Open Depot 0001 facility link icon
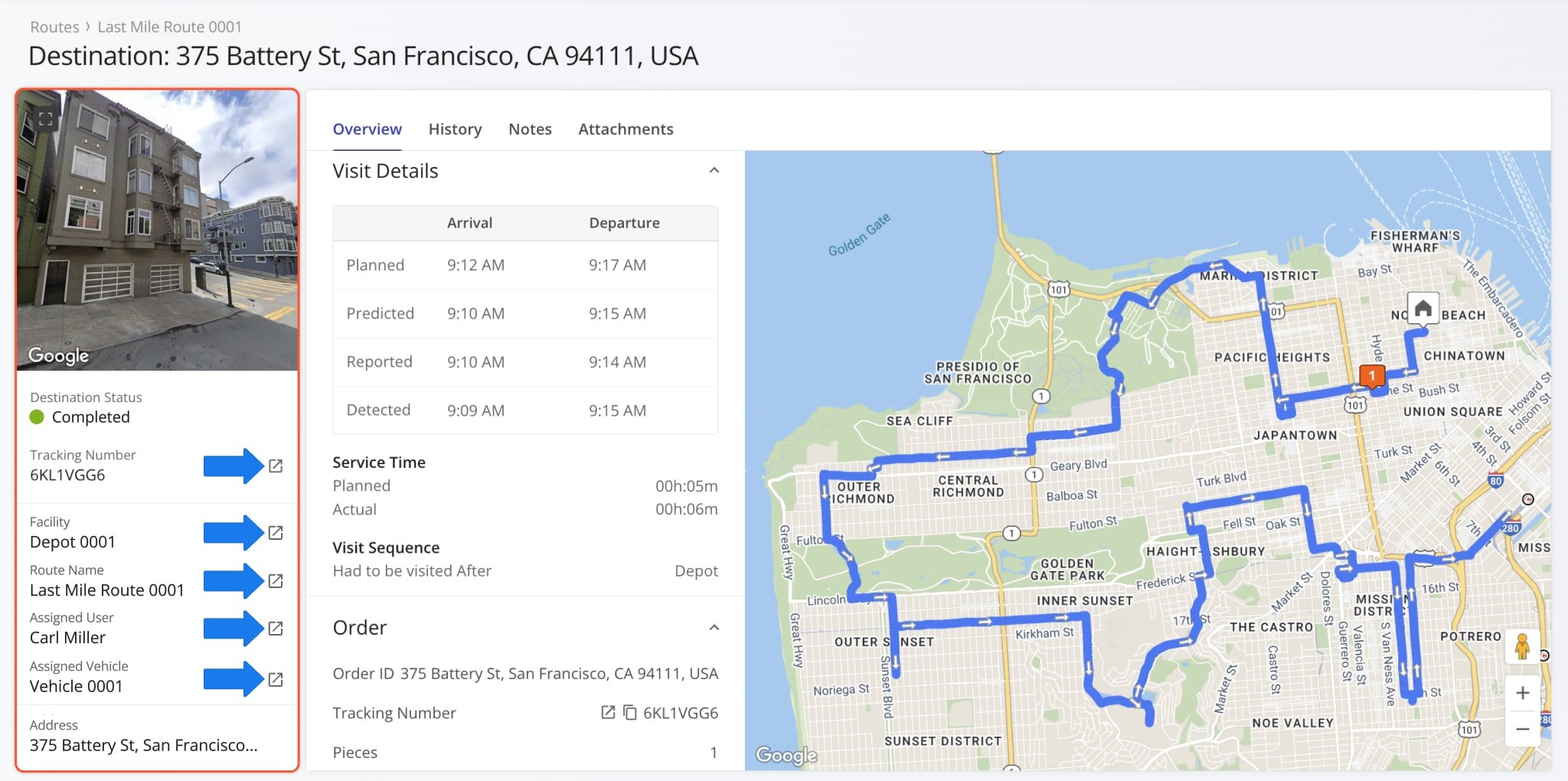 276,532
